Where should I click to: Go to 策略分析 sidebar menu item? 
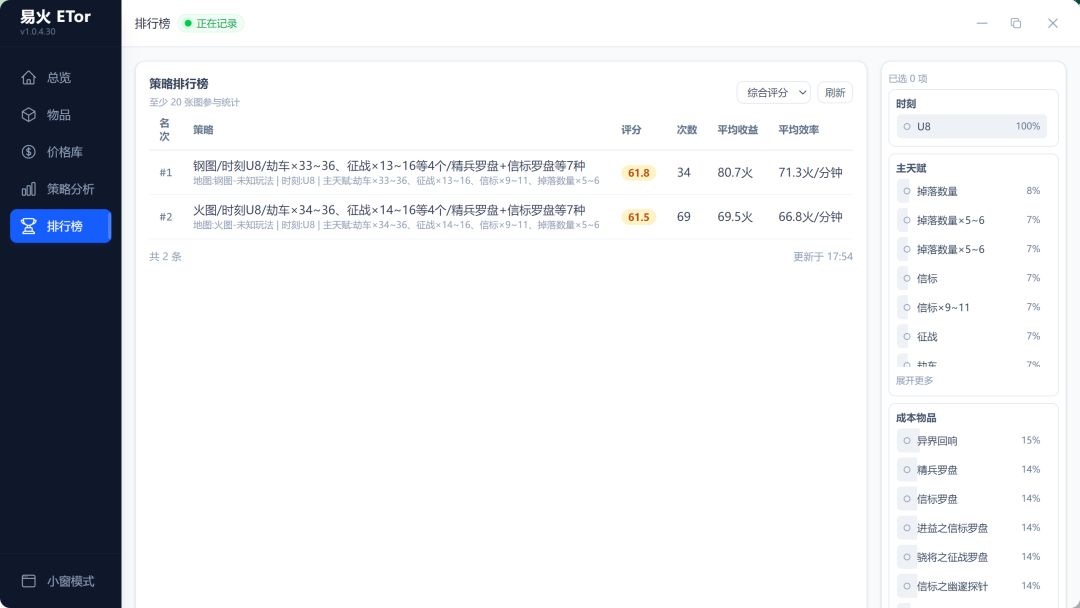tap(70, 189)
